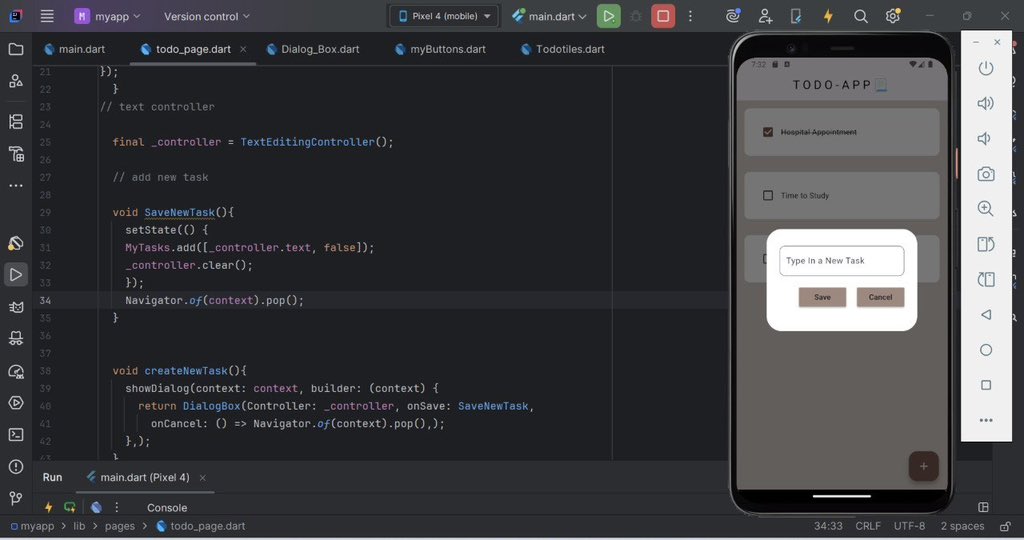This screenshot has height=540, width=1024.
Task: Click the green Run button
Action: pyautogui.click(x=609, y=16)
